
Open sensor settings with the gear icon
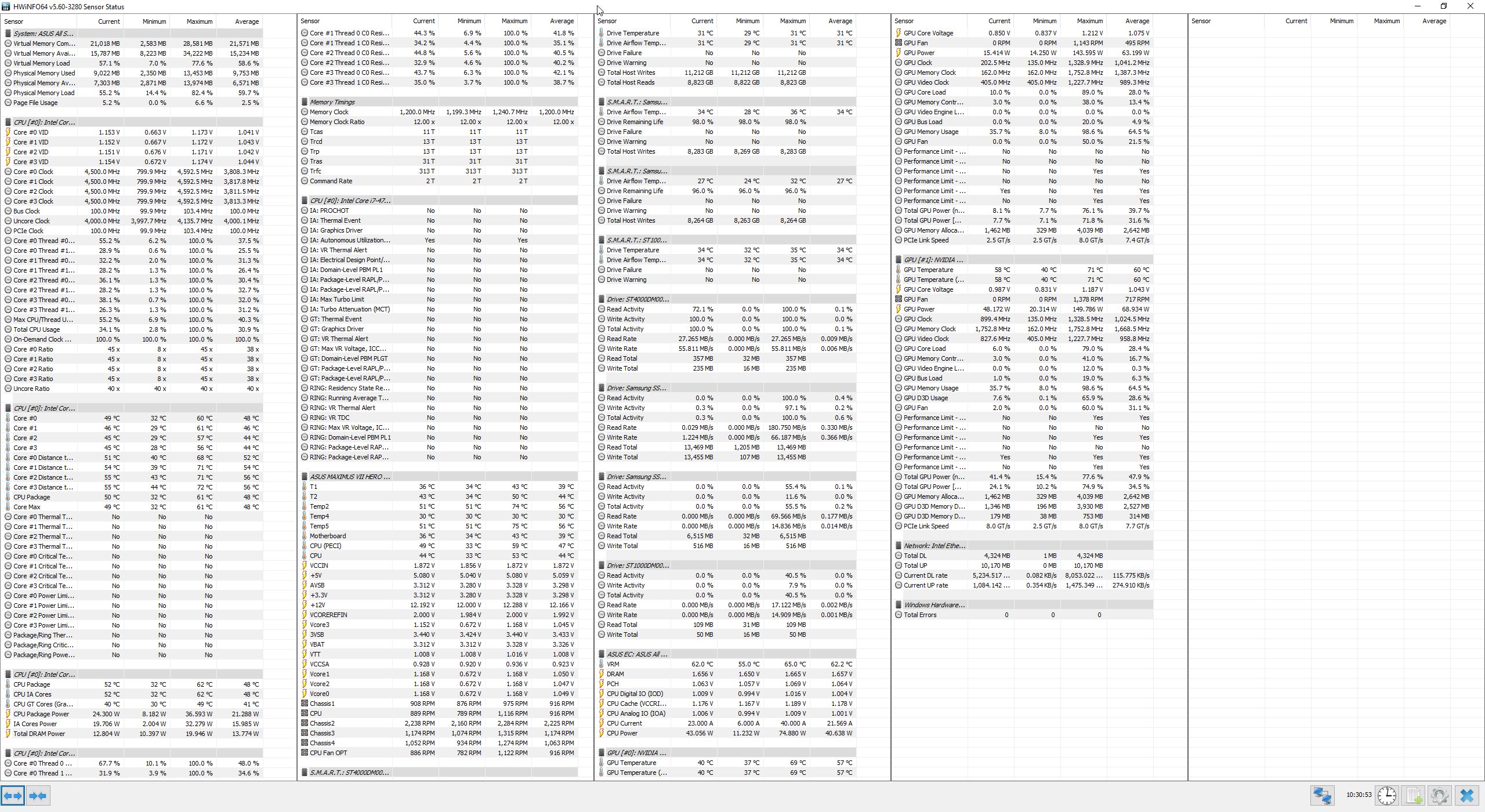pos(1440,795)
